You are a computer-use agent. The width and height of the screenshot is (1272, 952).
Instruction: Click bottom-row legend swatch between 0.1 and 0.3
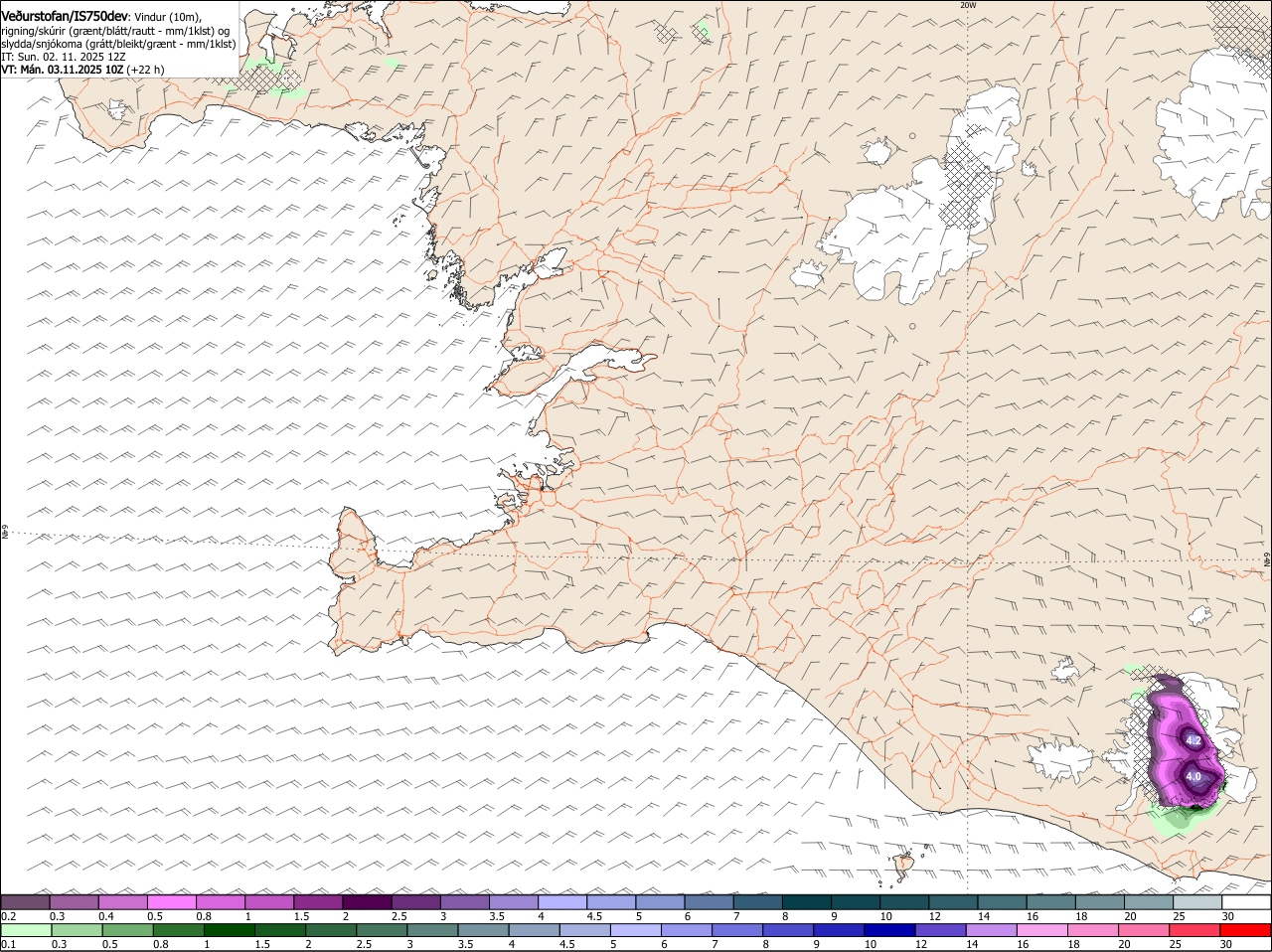(x=26, y=930)
